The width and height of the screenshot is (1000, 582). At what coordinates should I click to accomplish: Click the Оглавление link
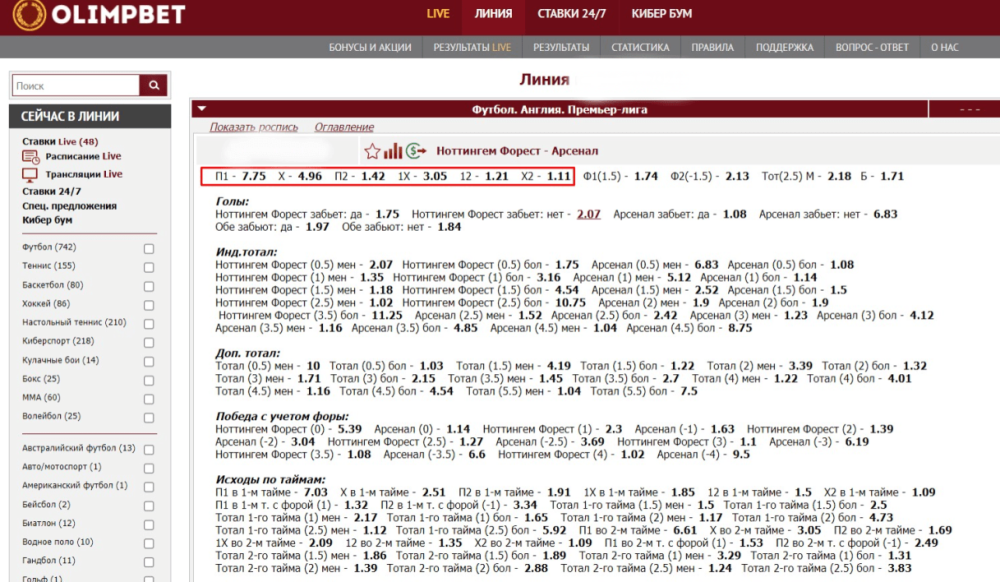coord(344,127)
